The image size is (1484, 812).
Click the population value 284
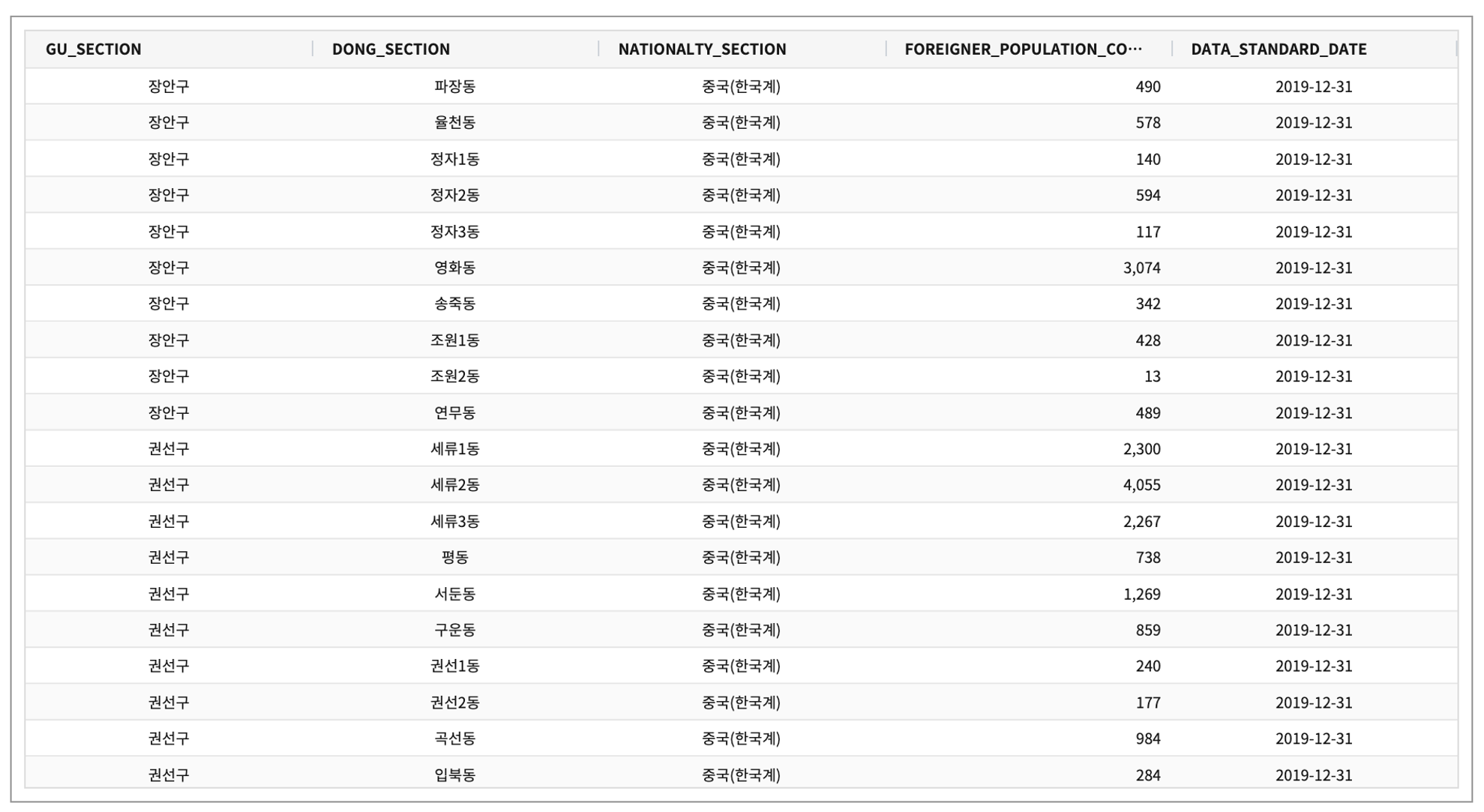(1148, 775)
